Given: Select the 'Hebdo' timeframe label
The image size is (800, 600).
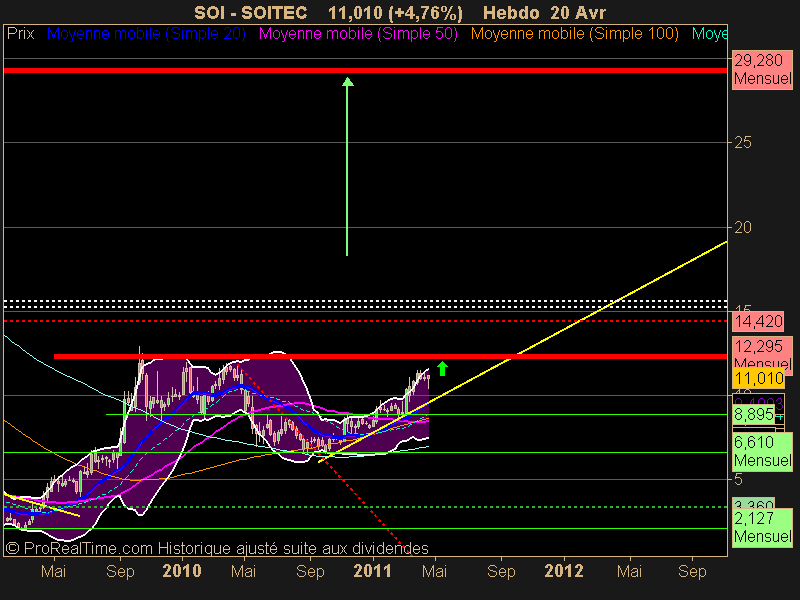Looking at the screenshot, I should click(511, 13).
